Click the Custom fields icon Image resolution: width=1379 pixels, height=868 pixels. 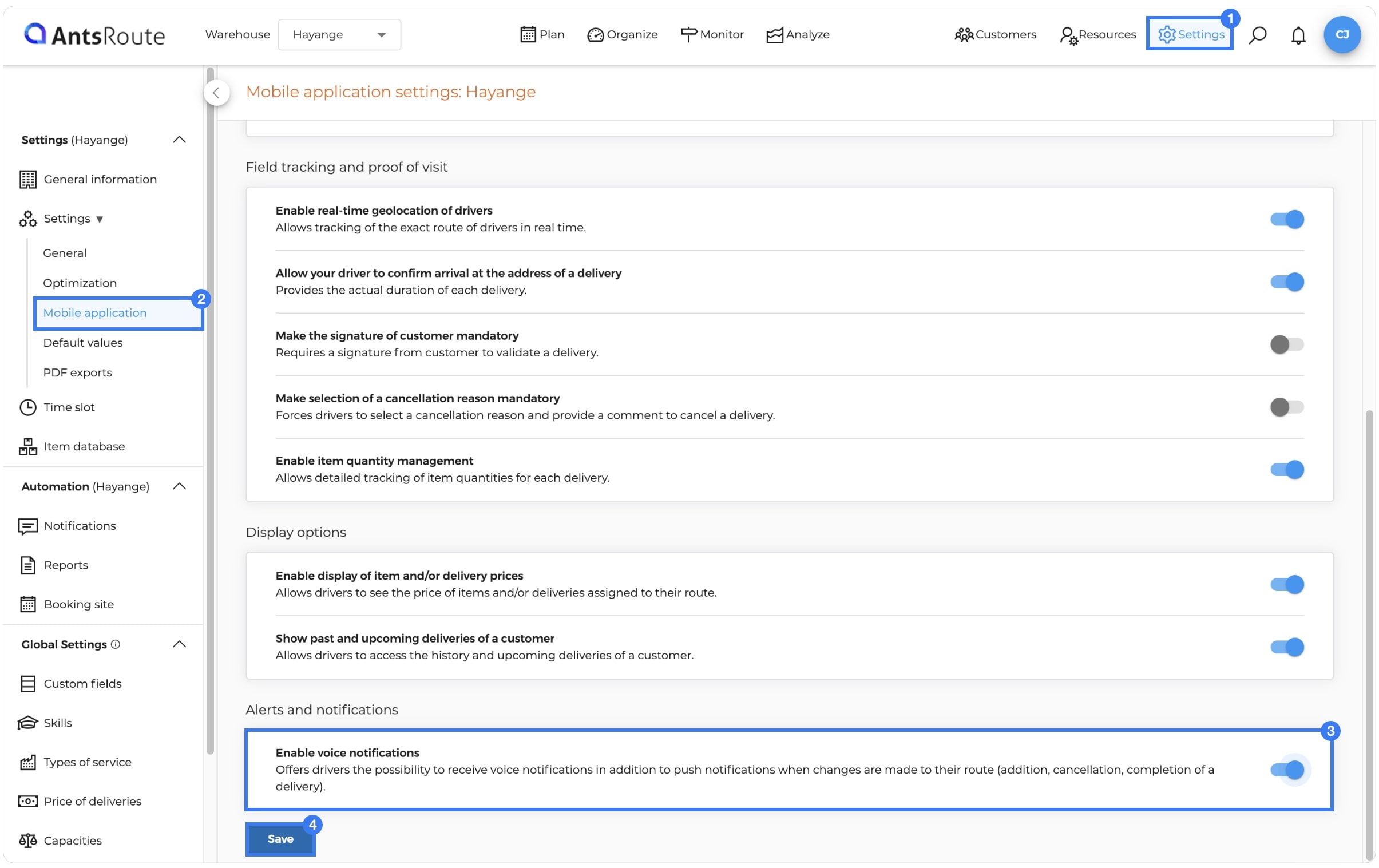(27, 684)
